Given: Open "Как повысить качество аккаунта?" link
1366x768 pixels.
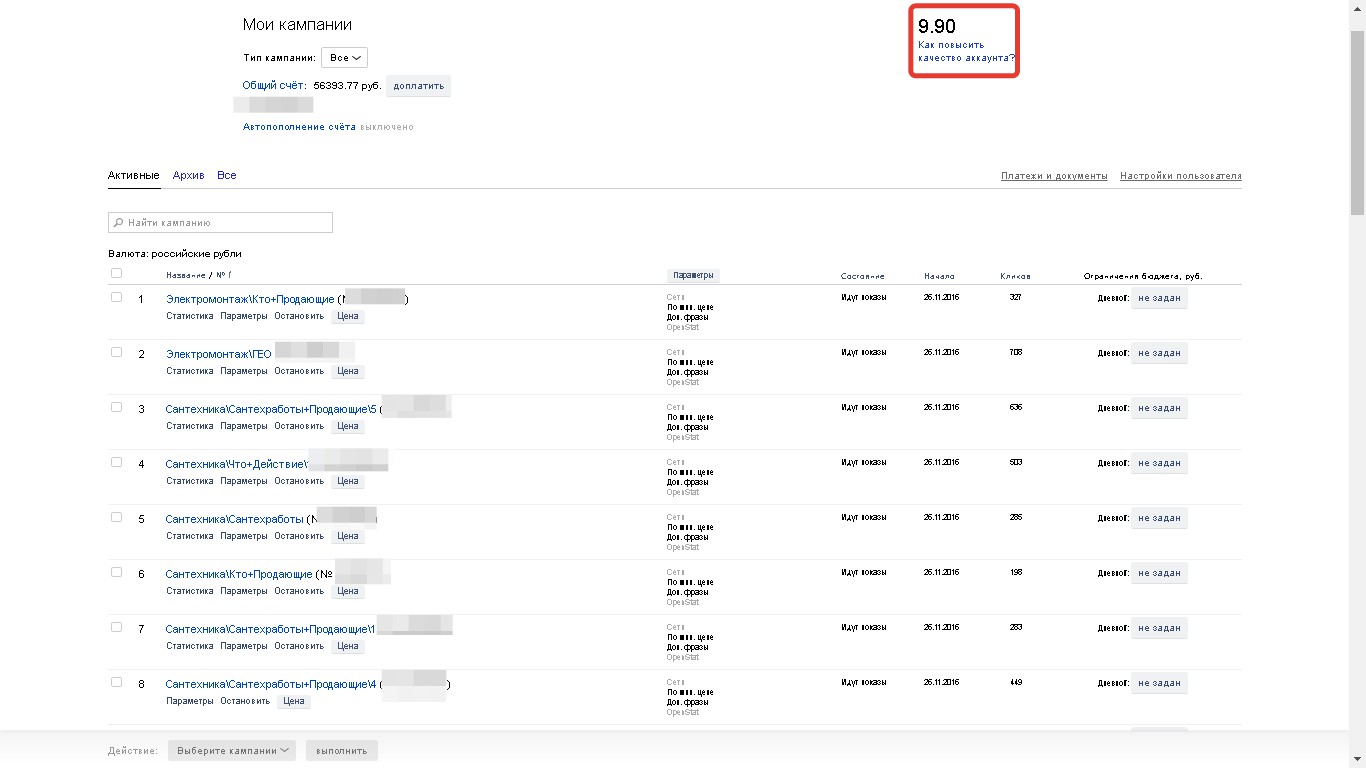Looking at the screenshot, I should [966, 51].
